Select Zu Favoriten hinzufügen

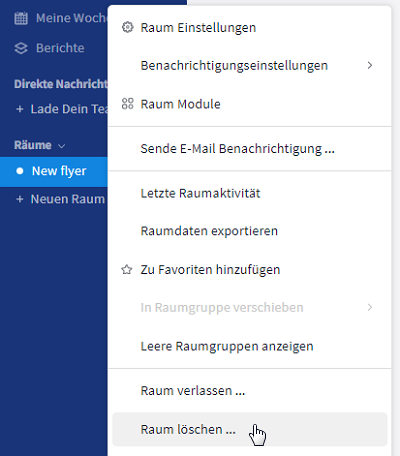(x=250, y=269)
